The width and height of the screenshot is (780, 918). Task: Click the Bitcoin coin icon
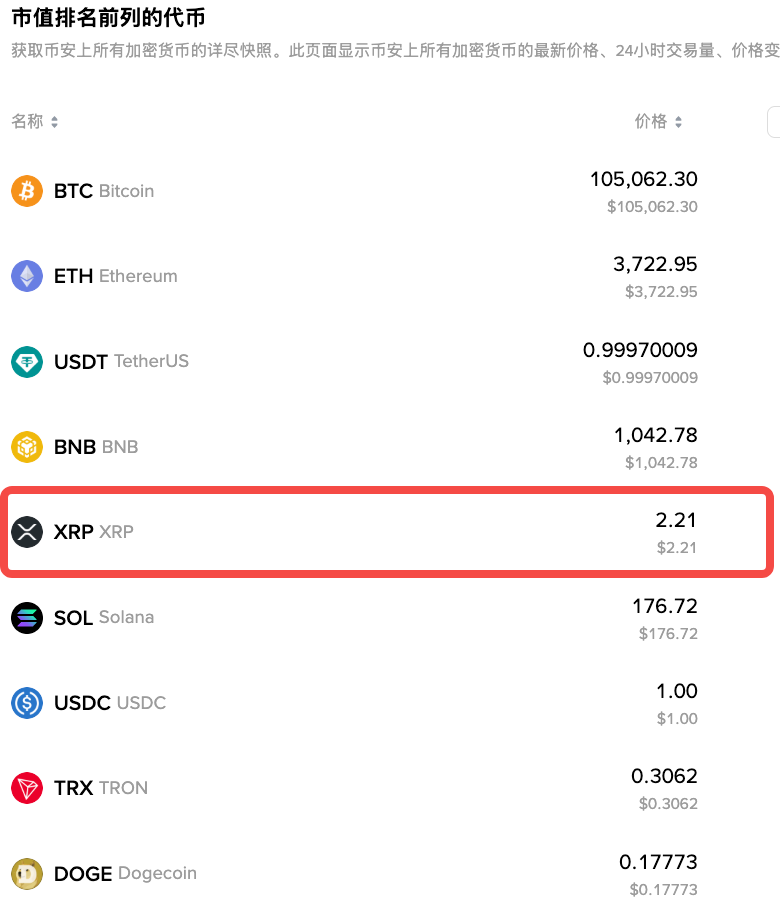pos(26,191)
